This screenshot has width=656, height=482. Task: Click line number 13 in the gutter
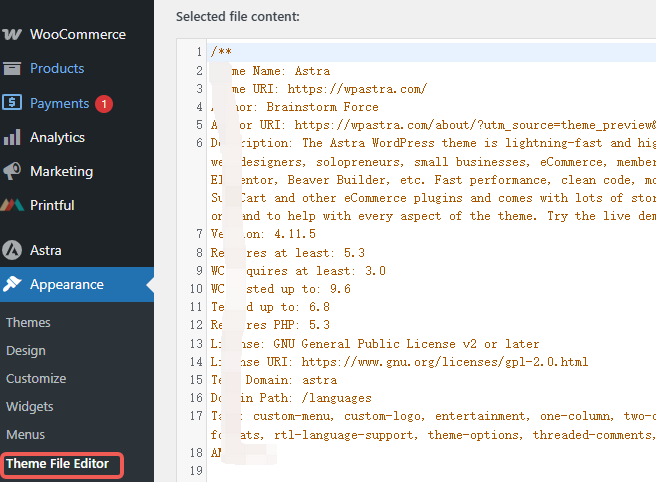pyautogui.click(x=197, y=343)
